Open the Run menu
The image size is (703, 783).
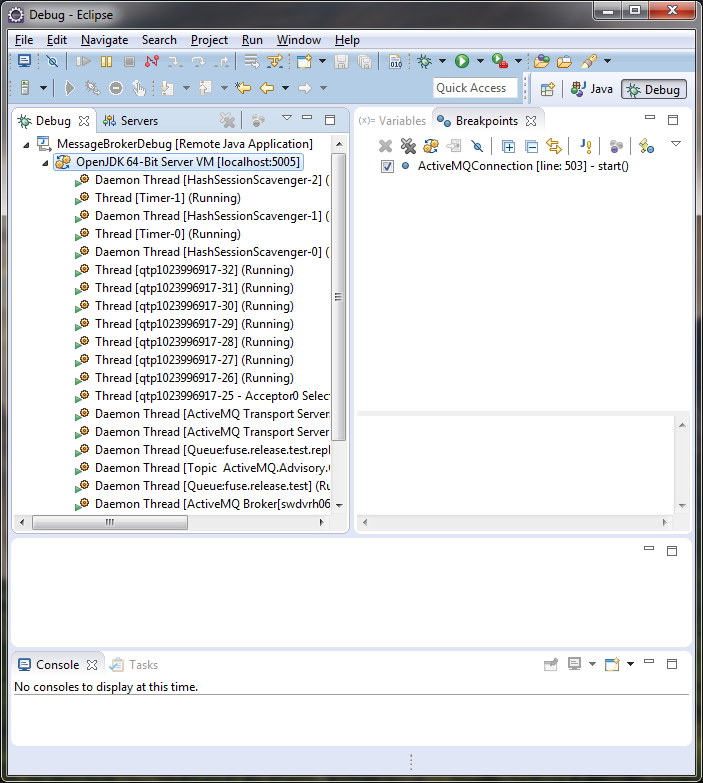[x=252, y=40]
